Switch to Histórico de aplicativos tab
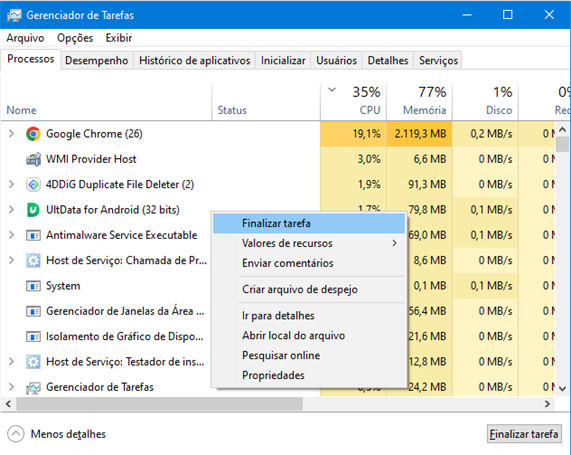This screenshot has height=455, width=571. [194, 60]
